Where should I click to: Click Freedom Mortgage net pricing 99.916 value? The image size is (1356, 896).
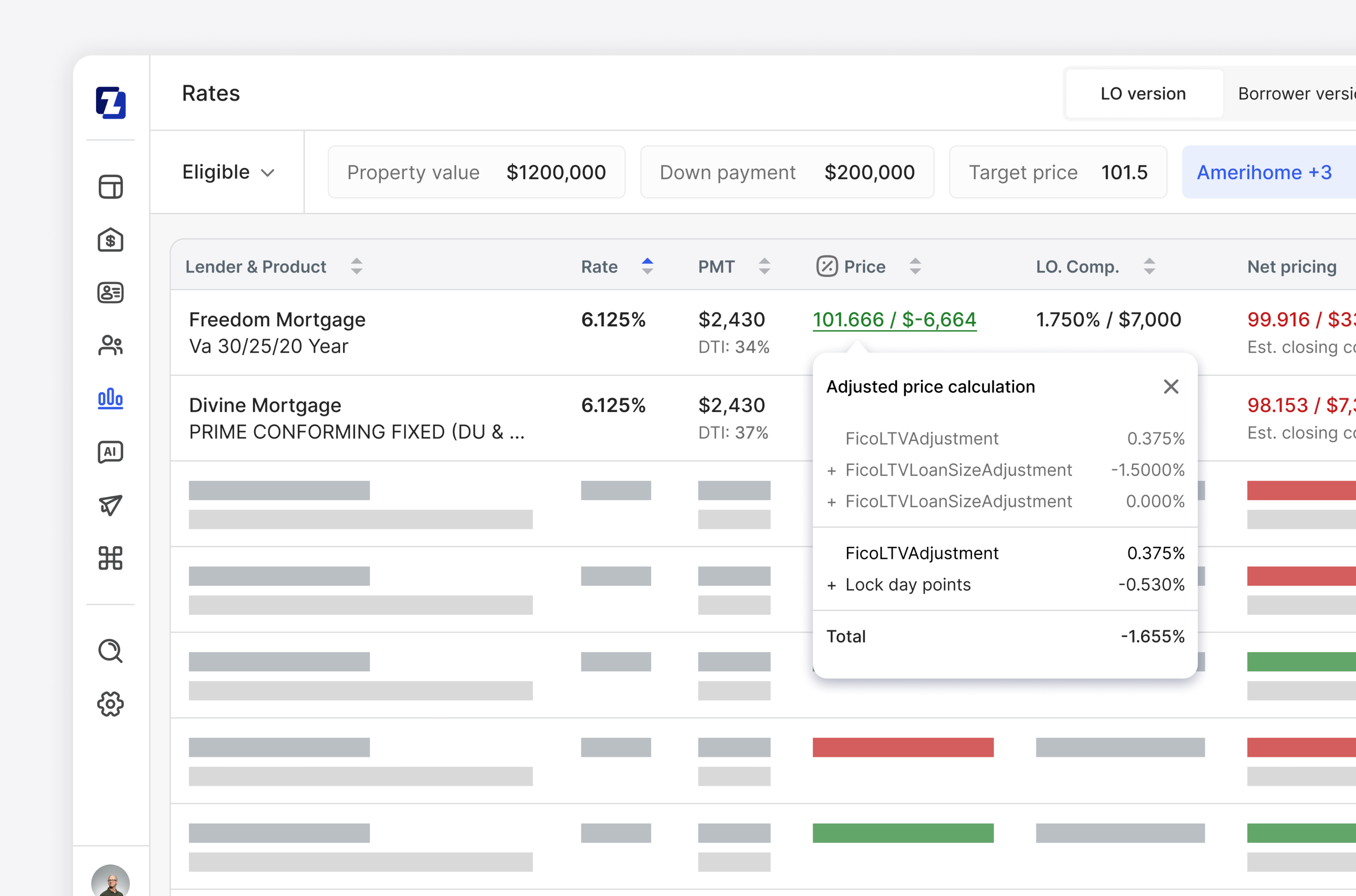coord(1302,319)
